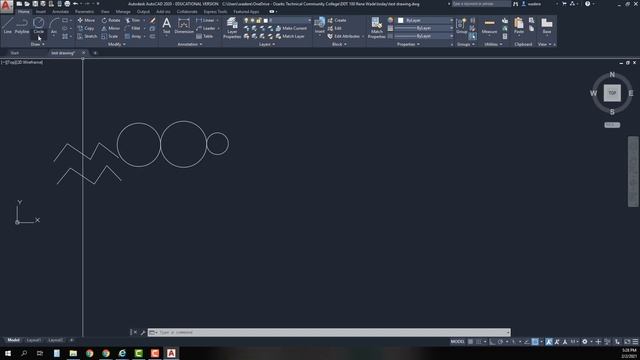Insert a Linear dimension
Image resolution: width=640 pixels, height=360 pixels.
[205, 20]
